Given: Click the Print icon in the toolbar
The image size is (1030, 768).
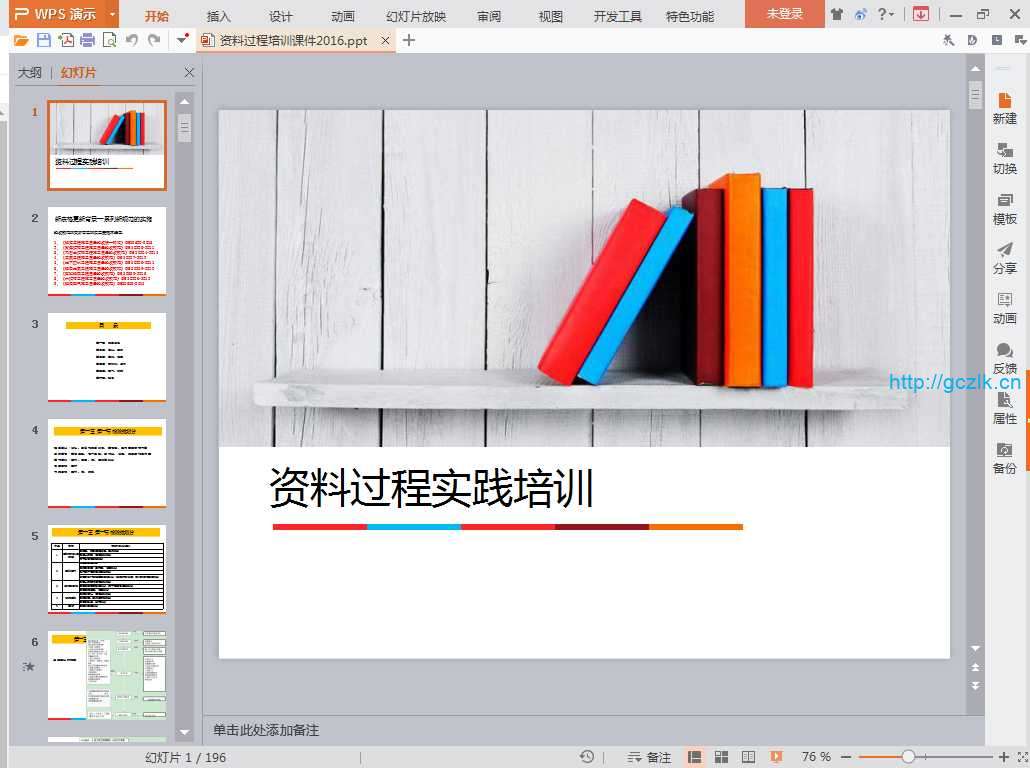Looking at the screenshot, I should [87, 40].
